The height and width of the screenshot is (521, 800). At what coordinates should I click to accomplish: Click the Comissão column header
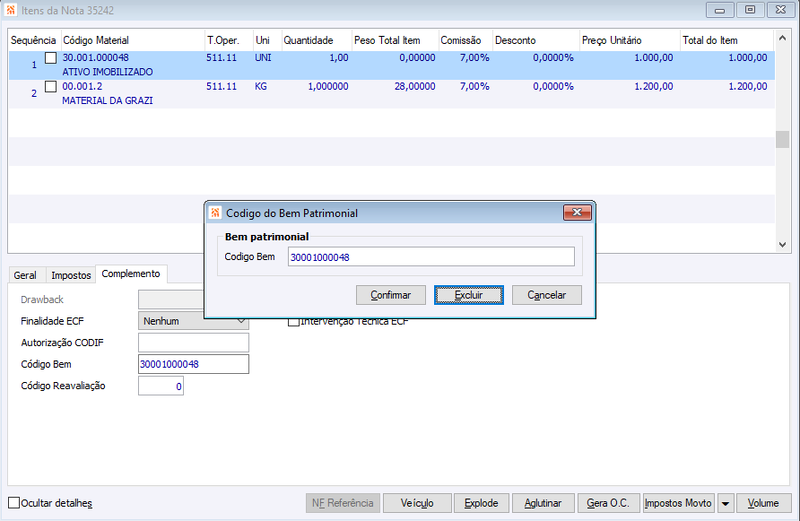point(465,40)
